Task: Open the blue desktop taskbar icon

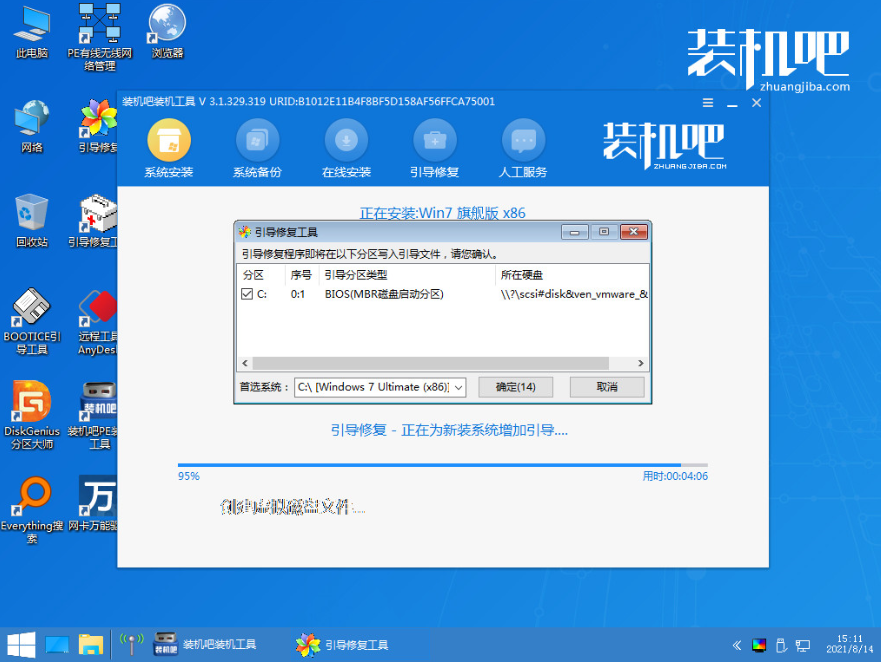Action: click(x=57, y=645)
